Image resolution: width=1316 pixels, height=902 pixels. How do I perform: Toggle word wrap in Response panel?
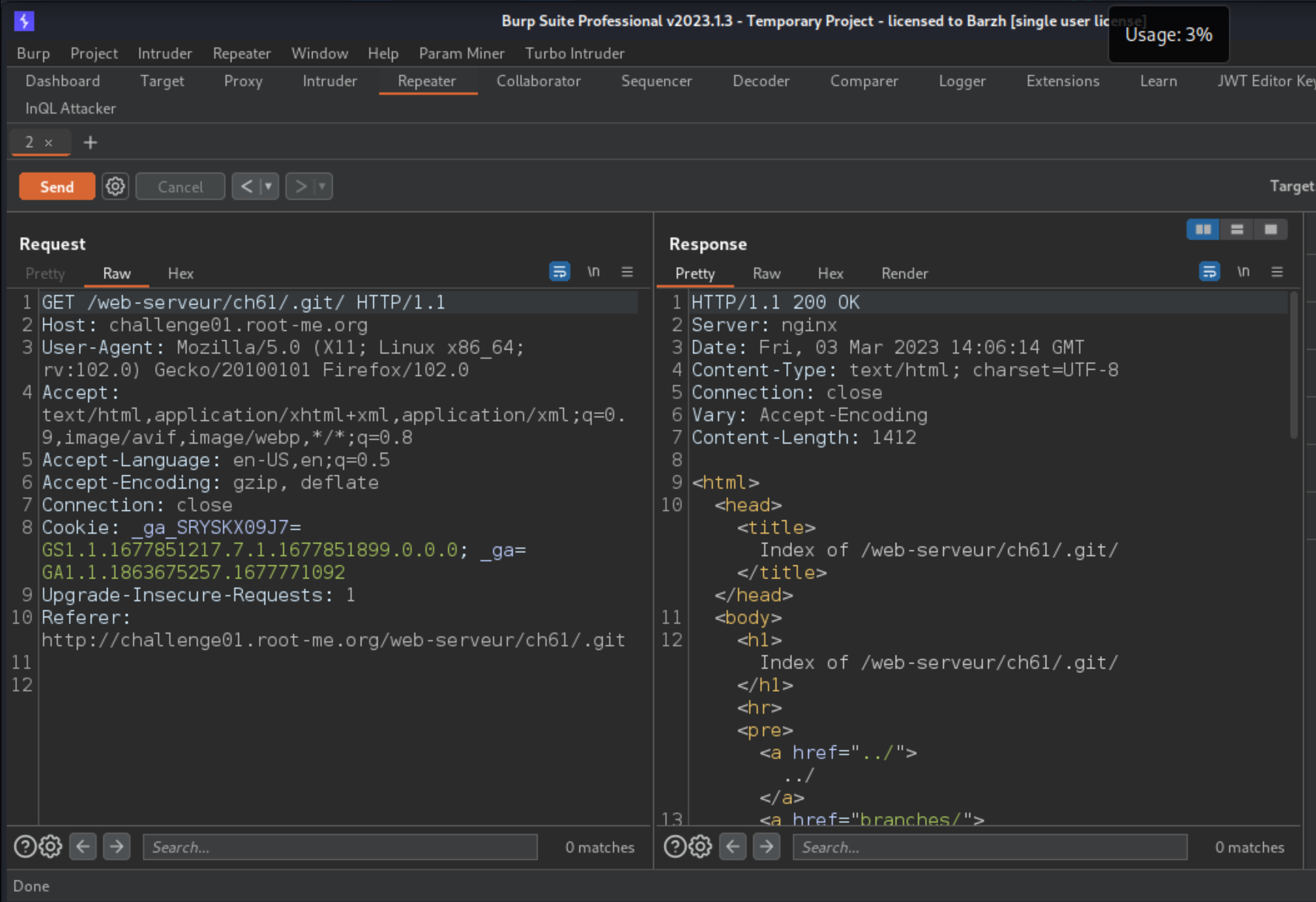tap(1210, 272)
